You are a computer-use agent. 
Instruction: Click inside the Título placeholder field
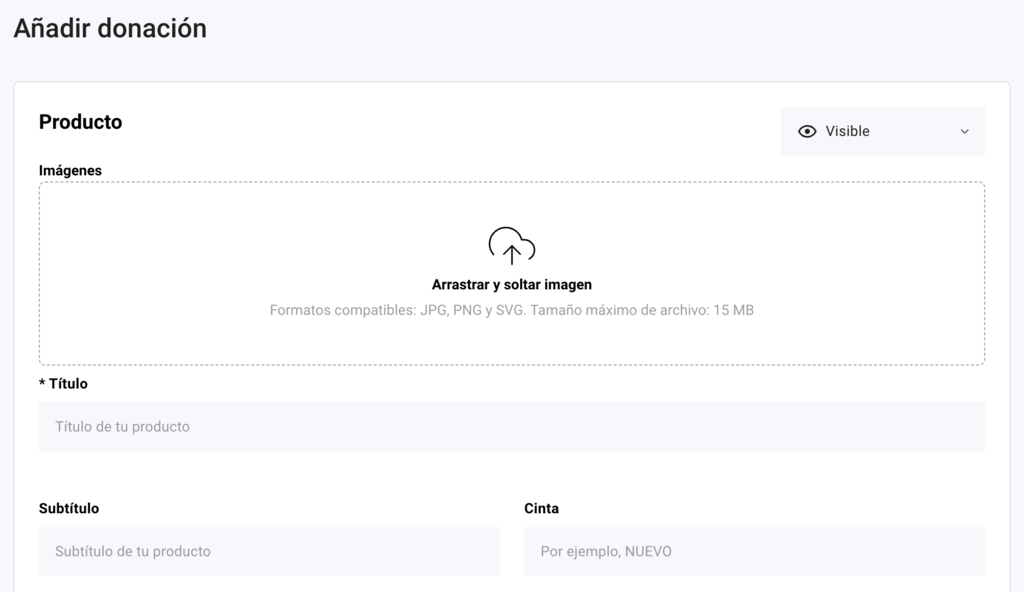point(511,426)
